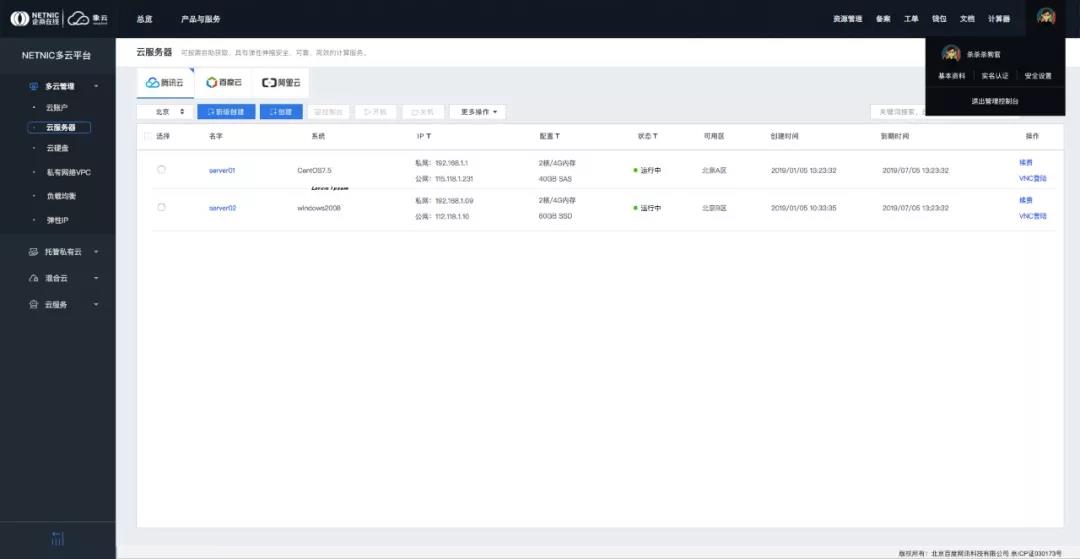Image resolution: width=1080 pixels, height=559 pixels.
Task: Select the radio button for server02
Action: 161,207
